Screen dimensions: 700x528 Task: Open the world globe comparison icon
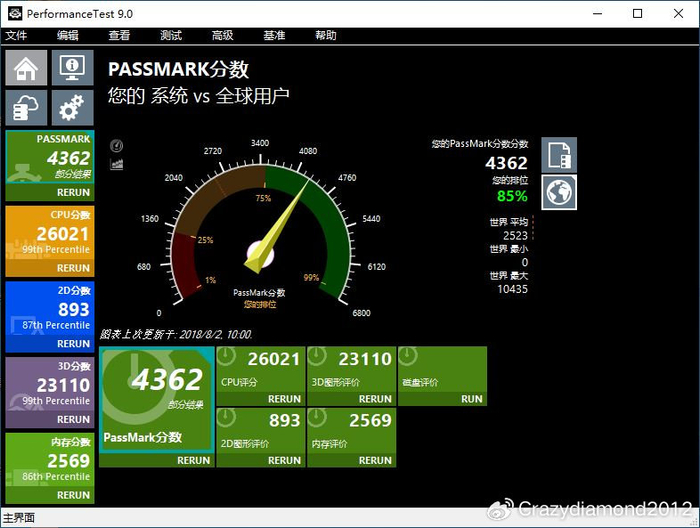559,192
